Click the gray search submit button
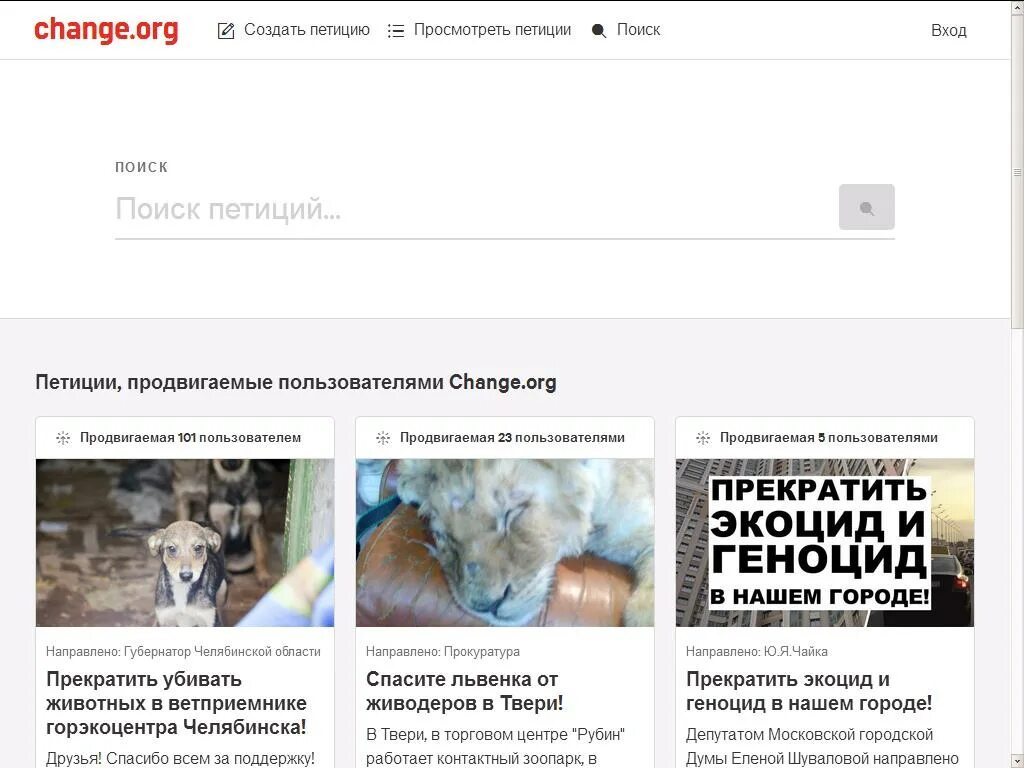 867,208
